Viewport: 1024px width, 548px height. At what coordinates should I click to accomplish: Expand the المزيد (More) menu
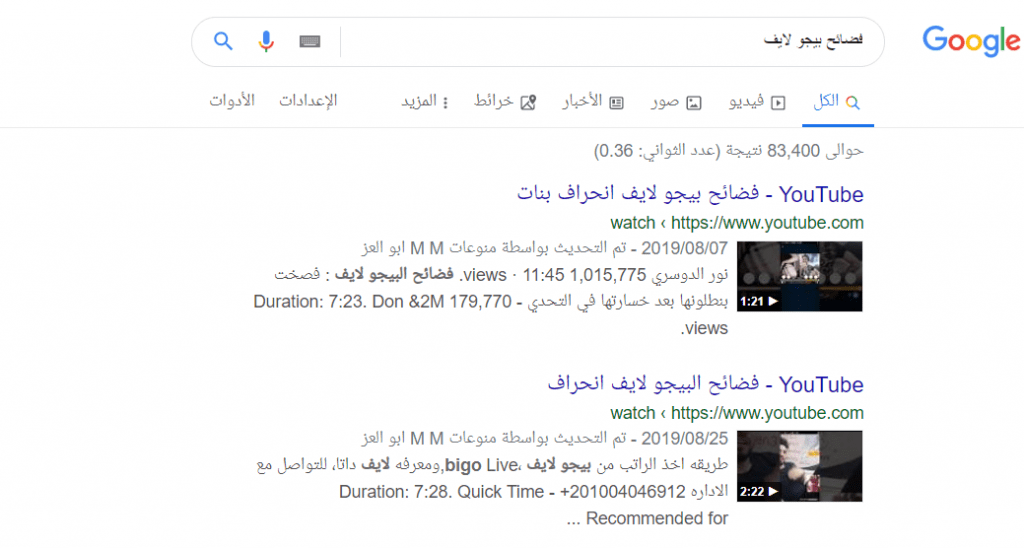(x=424, y=101)
